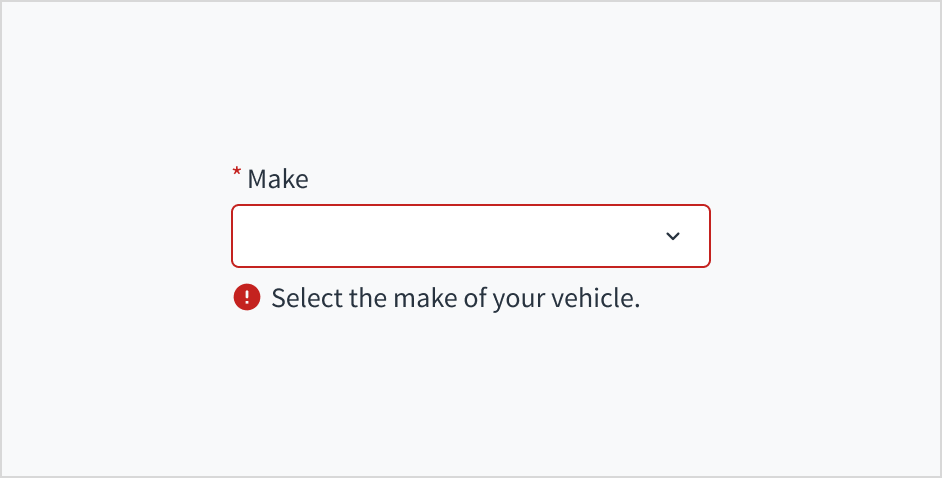942x478 pixels.
Task: Expand the vehicle Make combo box
Action: click(x=470, y=236)
